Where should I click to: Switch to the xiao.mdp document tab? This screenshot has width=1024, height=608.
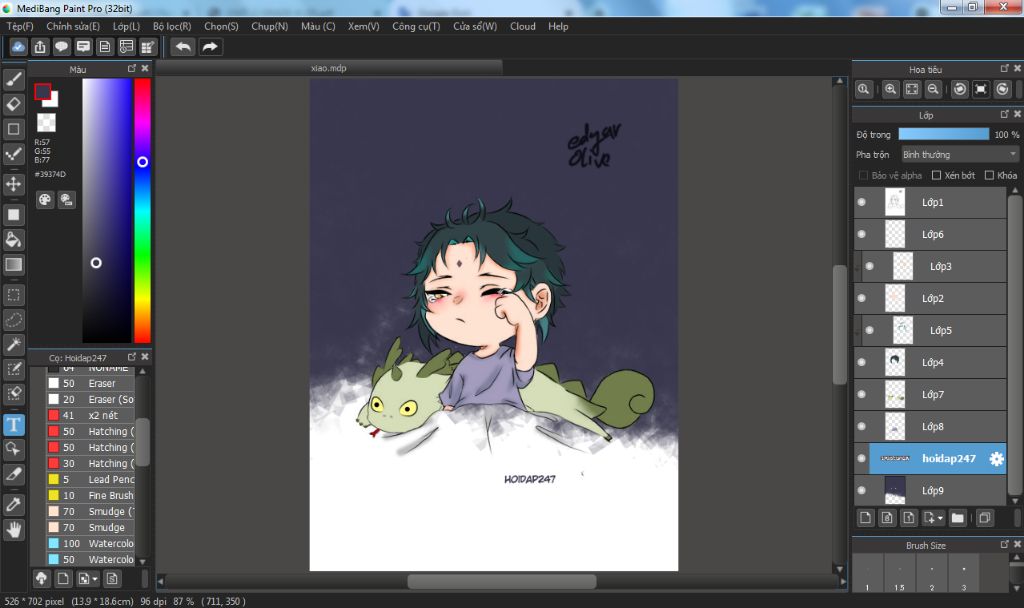(x=329, y=68)
